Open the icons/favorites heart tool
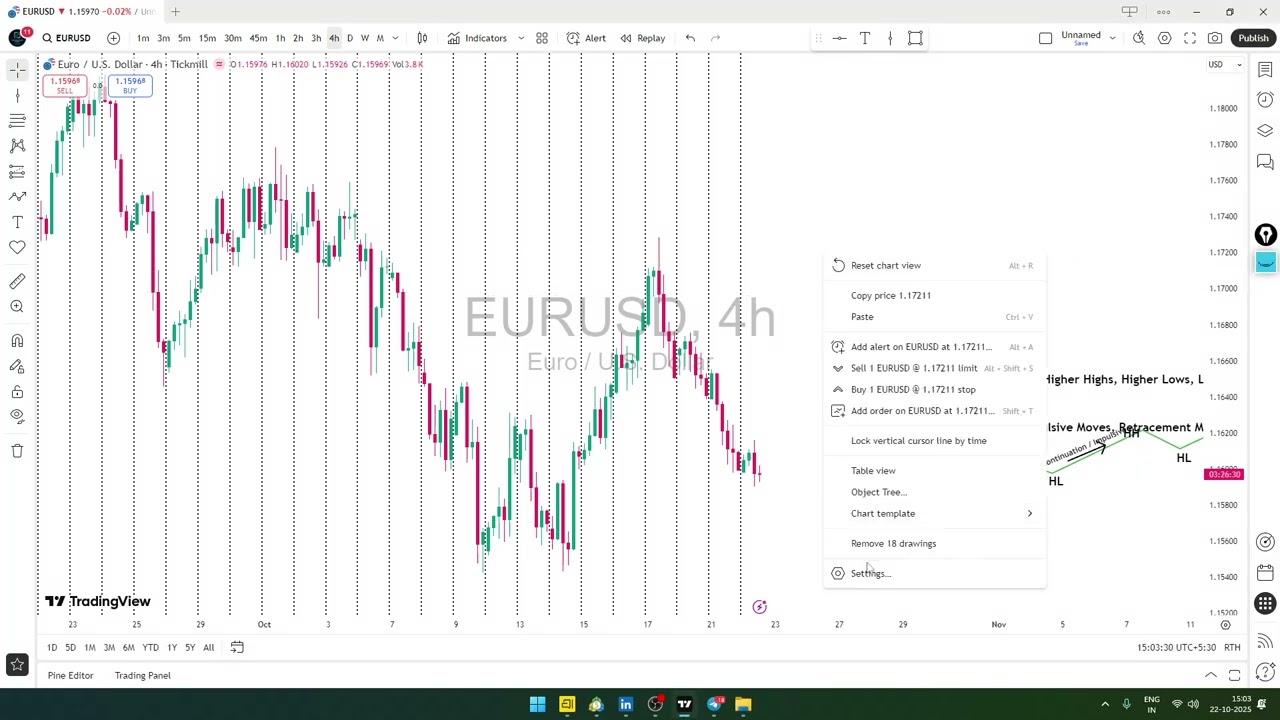Image resolution: width=1280 pixels, height=720 pixels. tap(17, 247)
